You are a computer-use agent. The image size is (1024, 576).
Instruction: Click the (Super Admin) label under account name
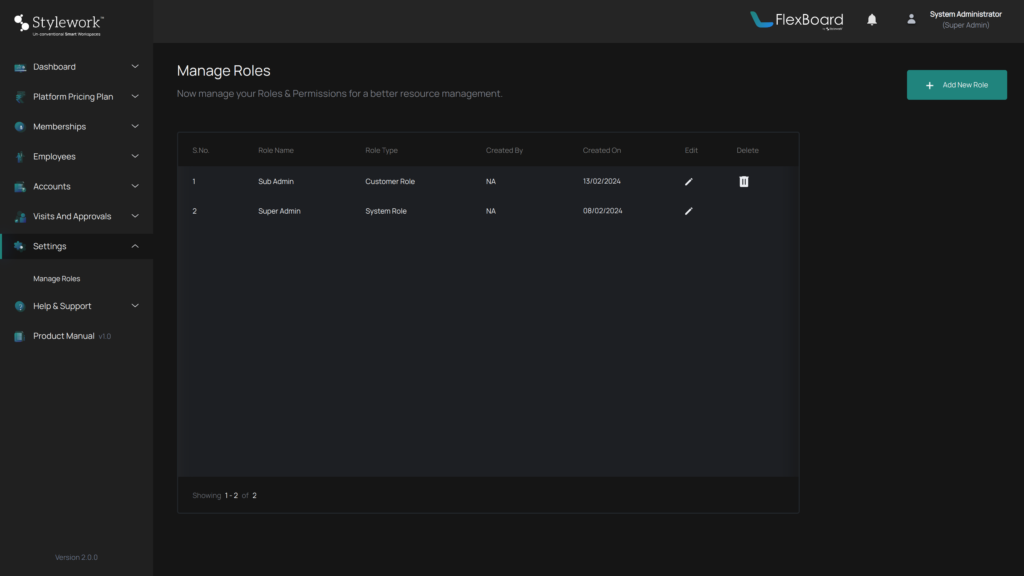point(965,25)
